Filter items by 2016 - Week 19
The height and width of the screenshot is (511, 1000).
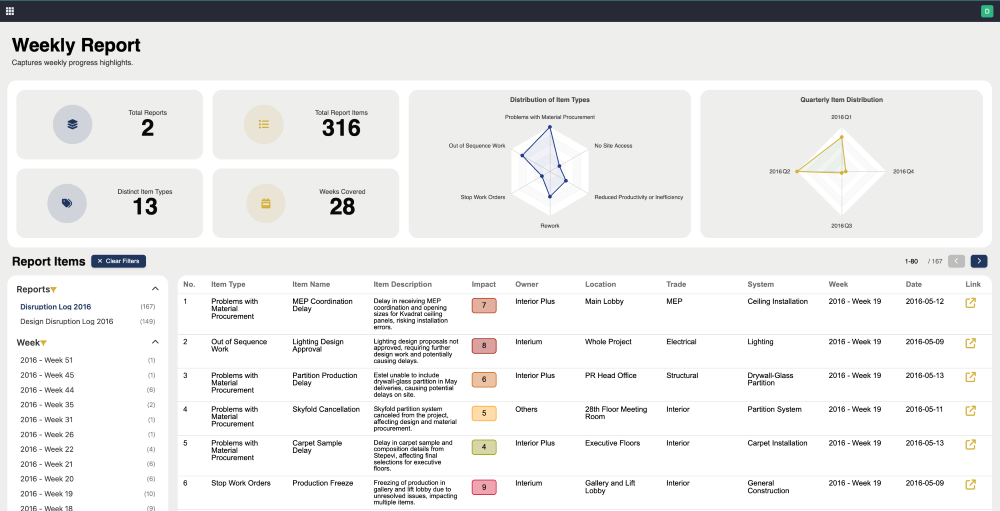[x=47, y=494]
